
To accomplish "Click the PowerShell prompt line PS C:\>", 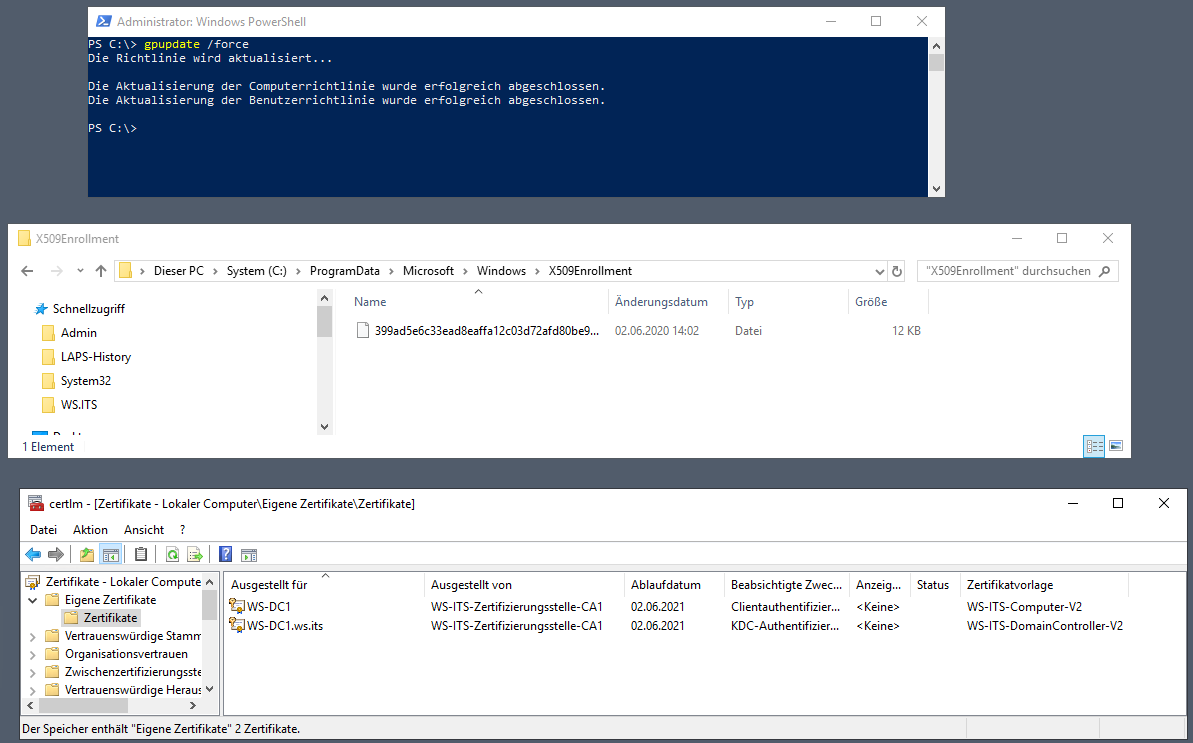I will coord(113,129).
